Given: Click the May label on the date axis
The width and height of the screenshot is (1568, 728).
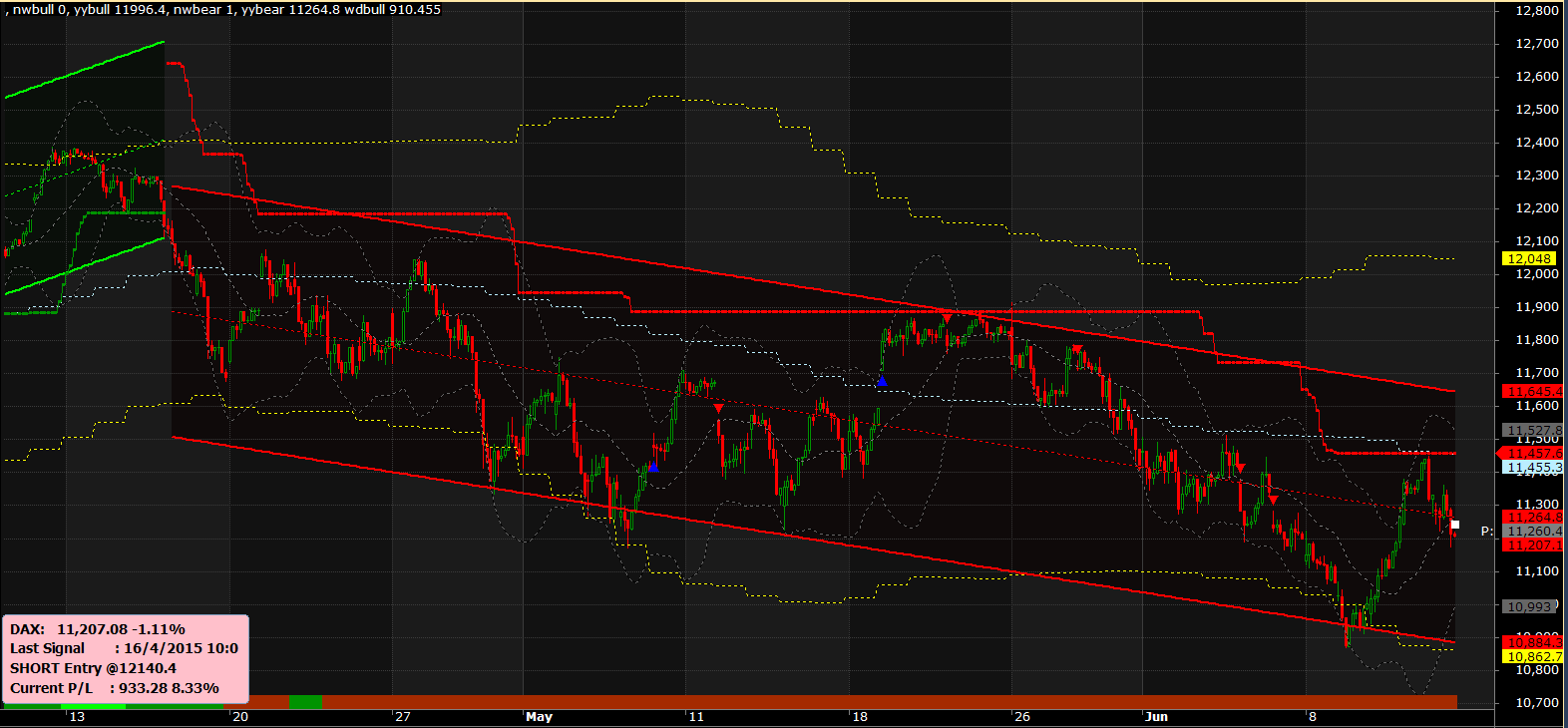Looking at the screenshot, I should tap(539, 717).
